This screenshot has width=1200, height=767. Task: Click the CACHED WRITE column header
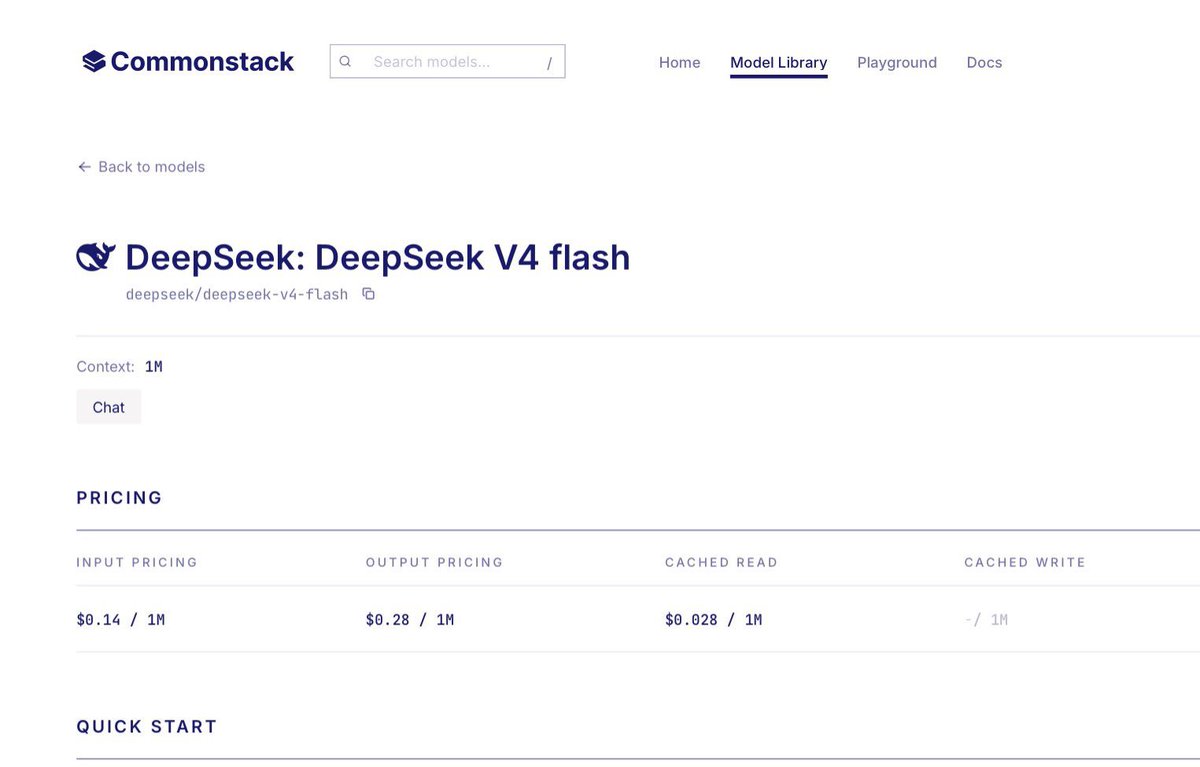click(x=1025, y=562)
